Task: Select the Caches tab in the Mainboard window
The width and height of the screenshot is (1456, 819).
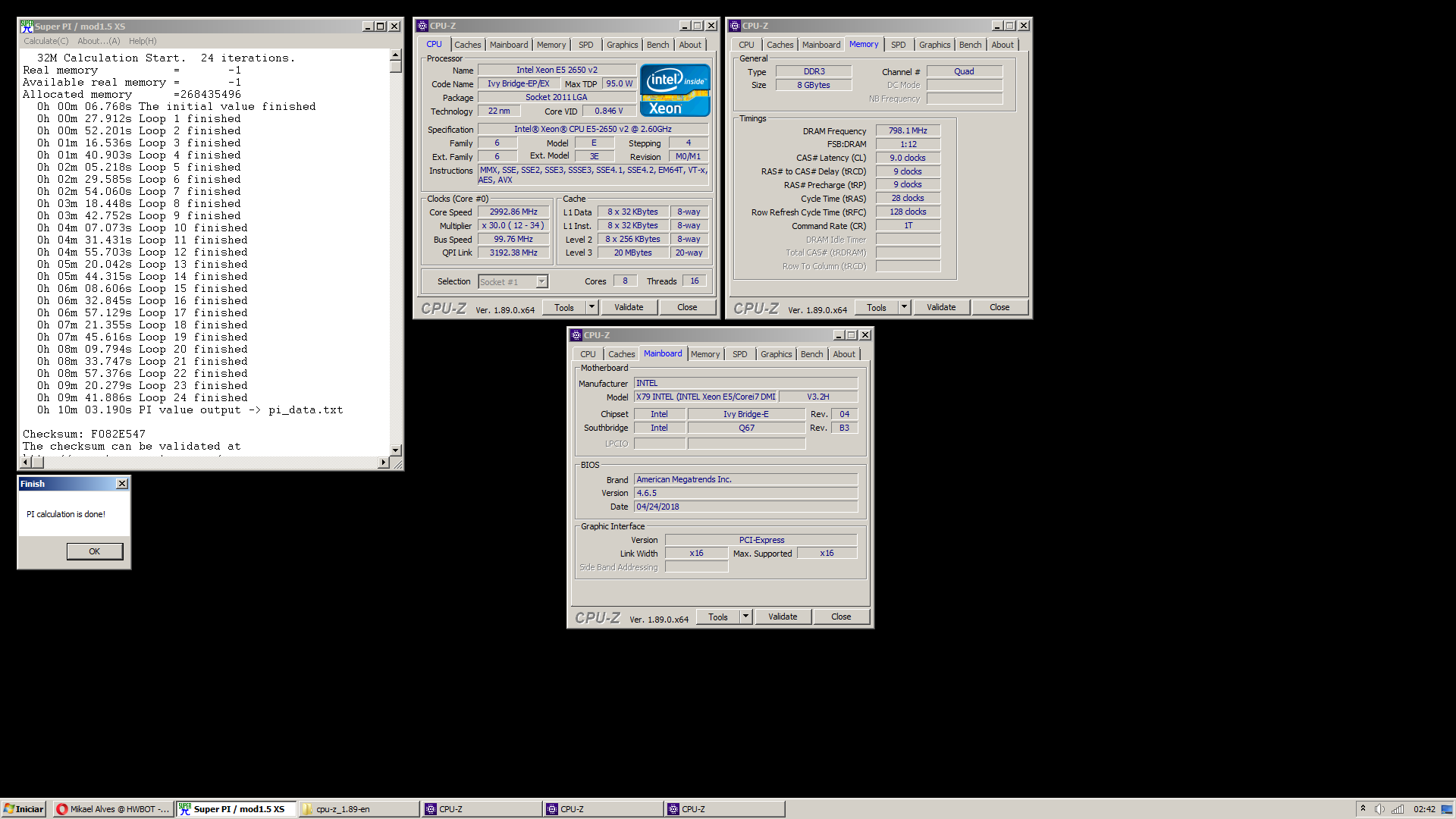Action: [x=622, y=354]
